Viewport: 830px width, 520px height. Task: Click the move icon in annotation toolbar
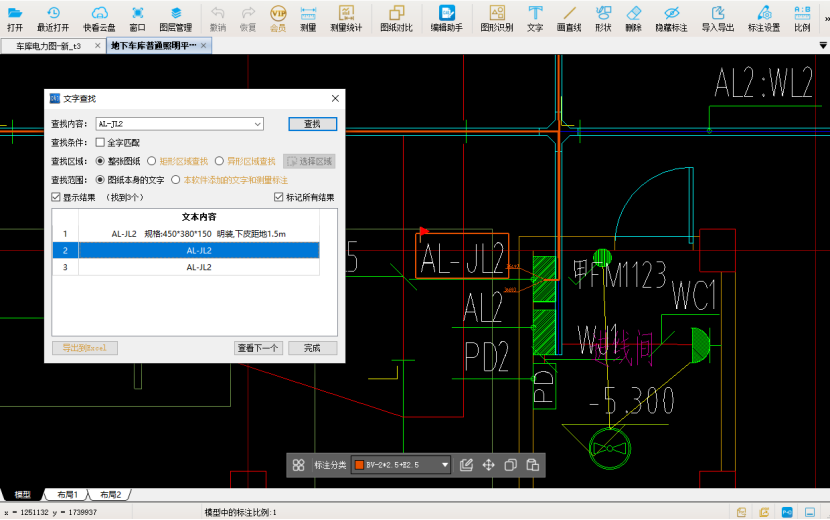pos(489,465)
